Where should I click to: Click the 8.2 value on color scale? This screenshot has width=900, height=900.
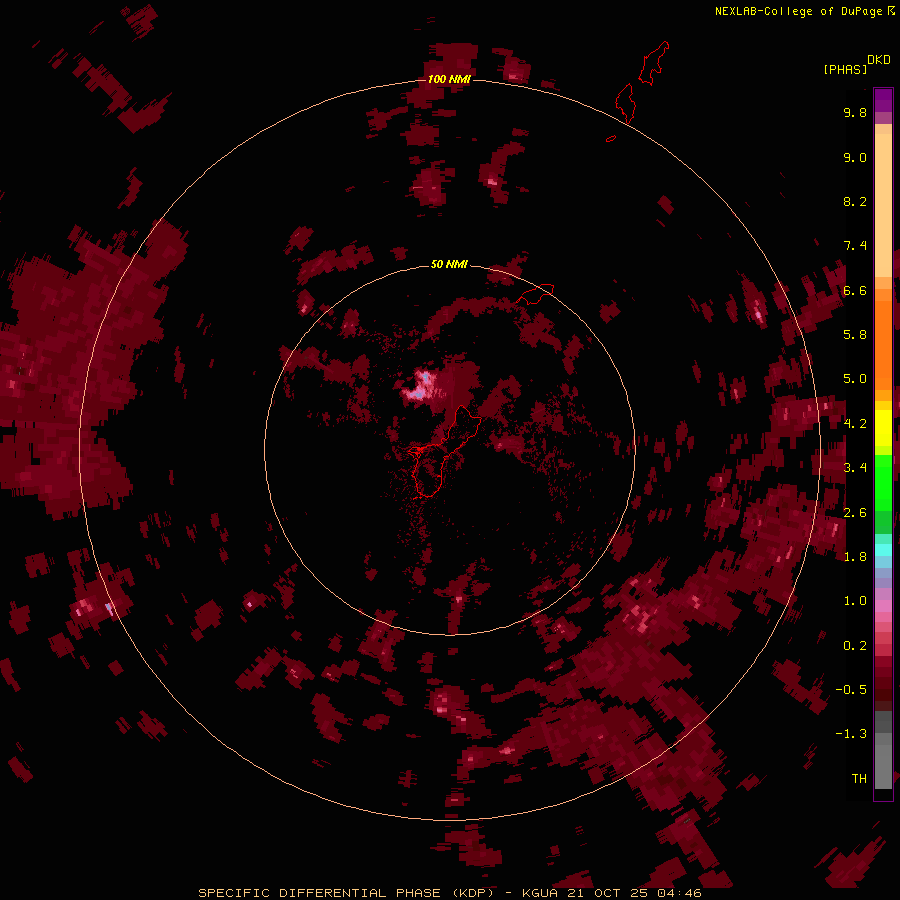click(855, 201)
